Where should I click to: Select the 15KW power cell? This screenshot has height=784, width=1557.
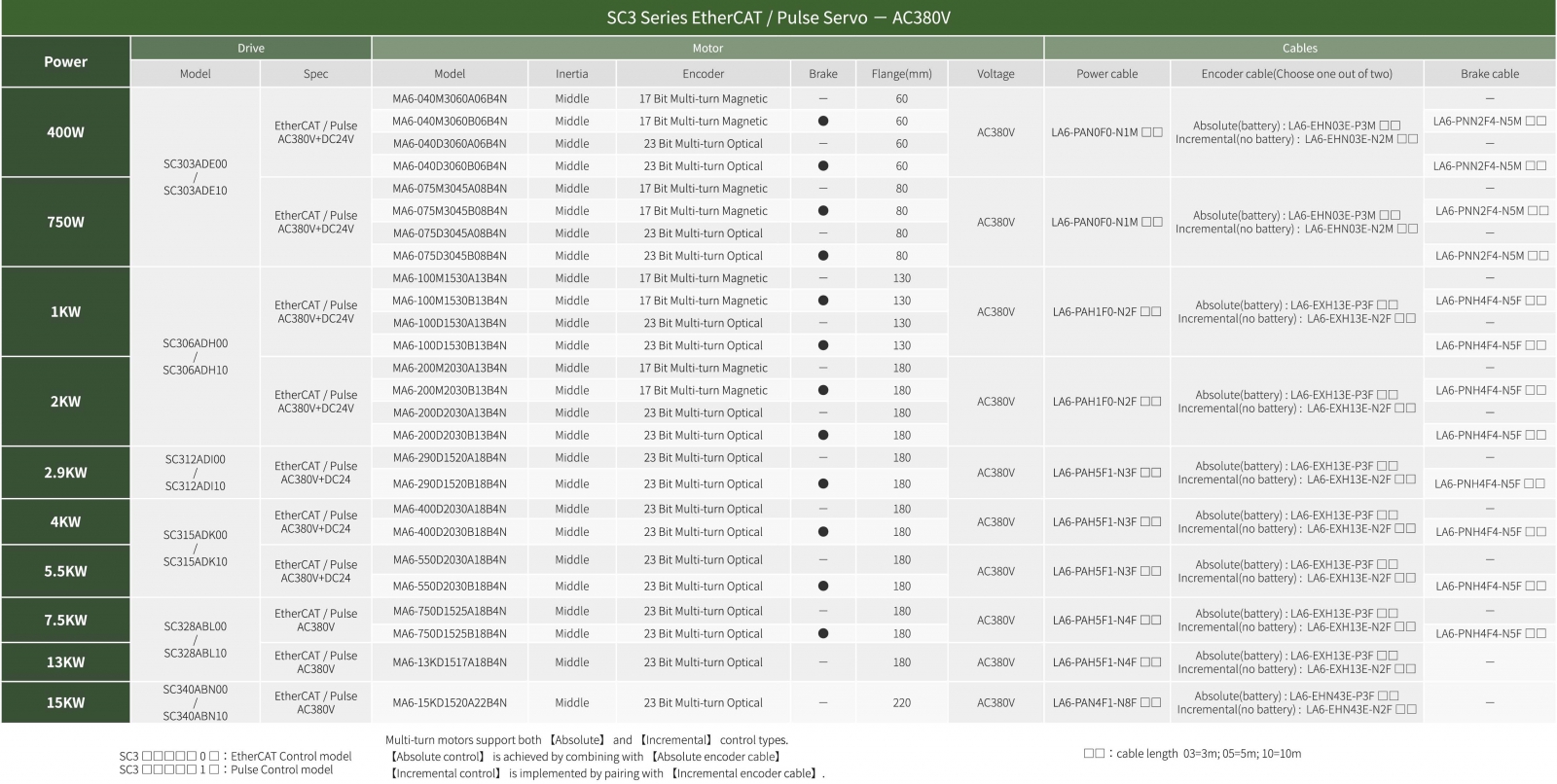(x=65, y=702)
